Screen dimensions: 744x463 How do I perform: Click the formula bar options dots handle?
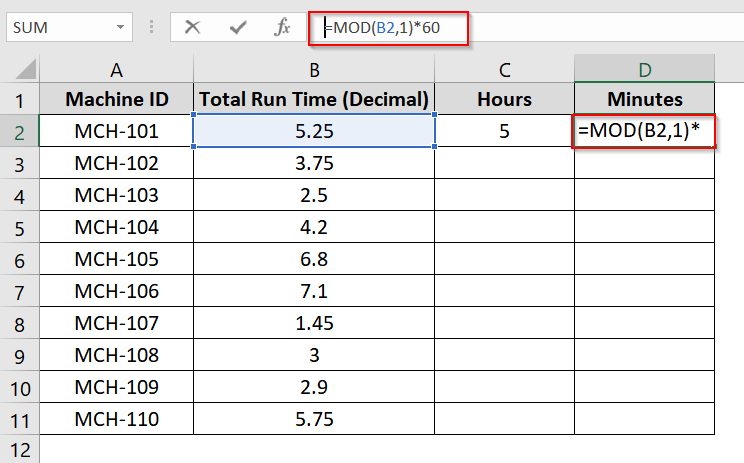point(151,27)
